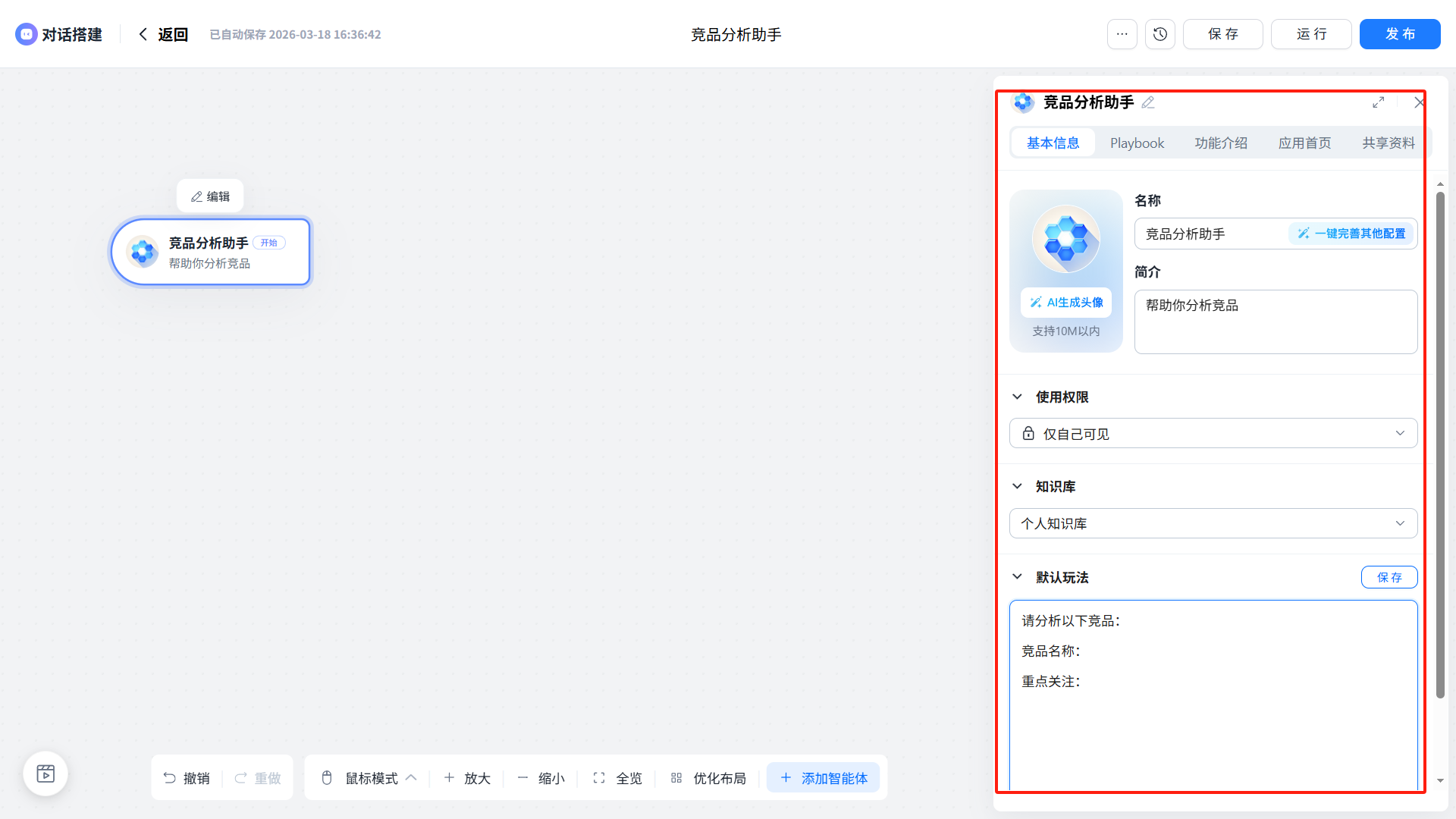
Task: Open 鼠标模式 mode selector
Action: pos(371,778)
